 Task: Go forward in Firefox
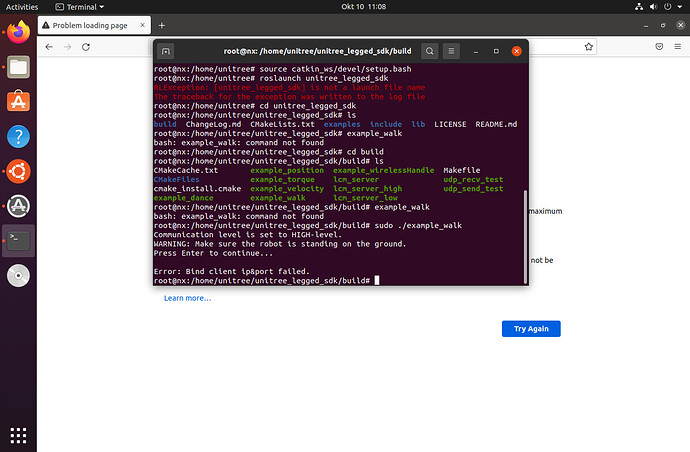click(67, 47)
